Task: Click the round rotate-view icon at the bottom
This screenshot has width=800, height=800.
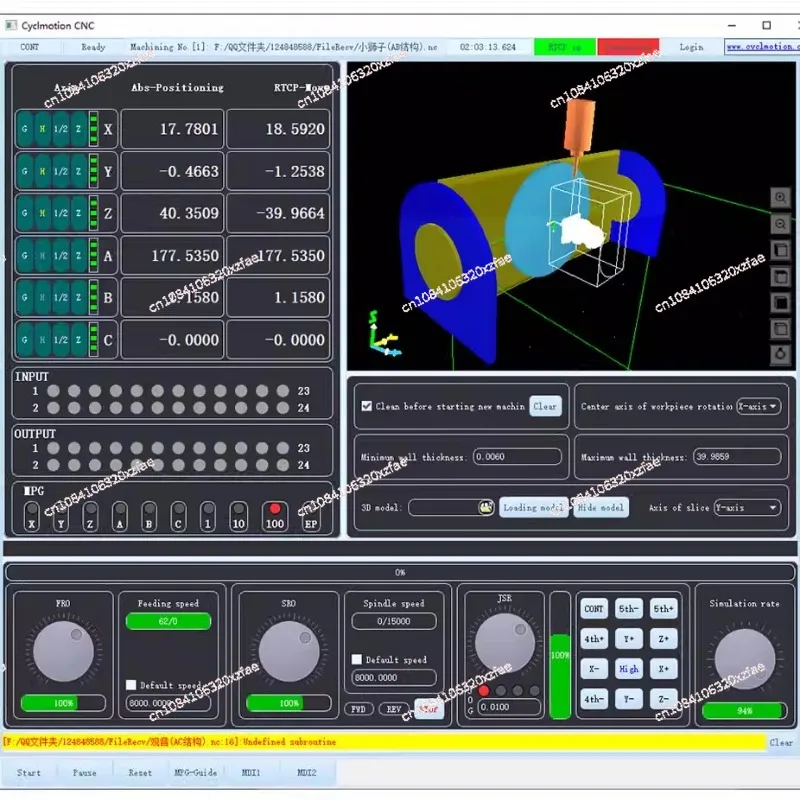Action: pos(780,354)
